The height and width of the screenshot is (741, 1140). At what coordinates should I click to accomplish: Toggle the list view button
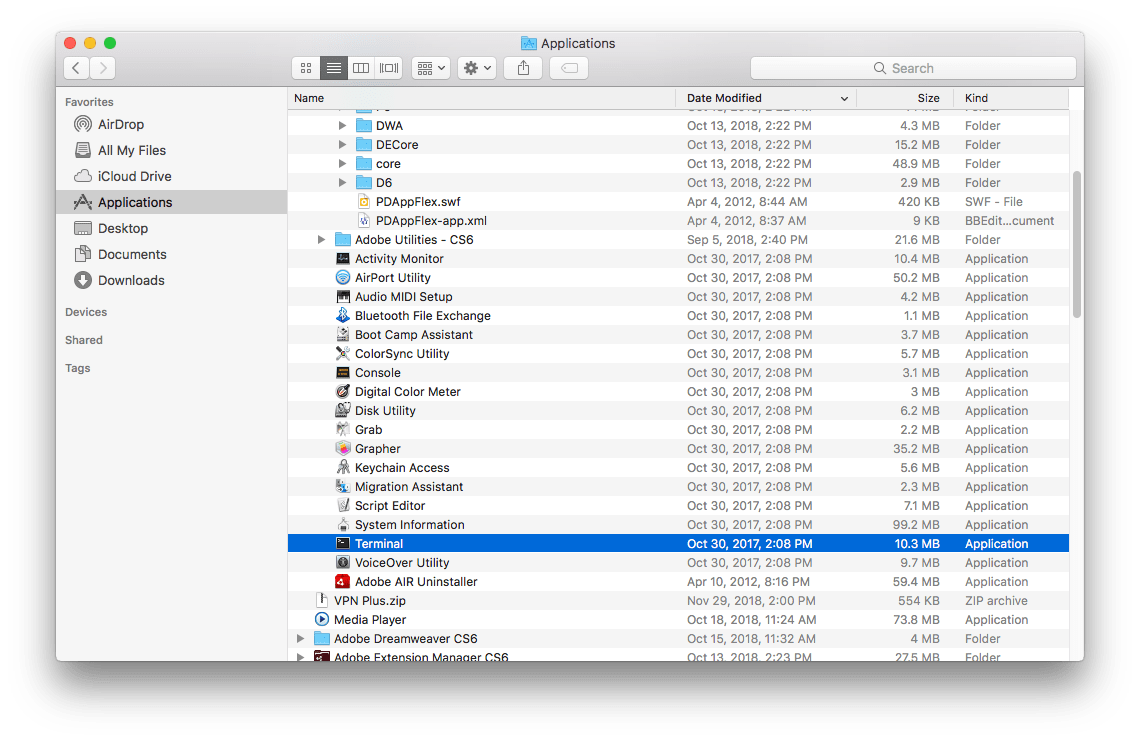(333, 67)
